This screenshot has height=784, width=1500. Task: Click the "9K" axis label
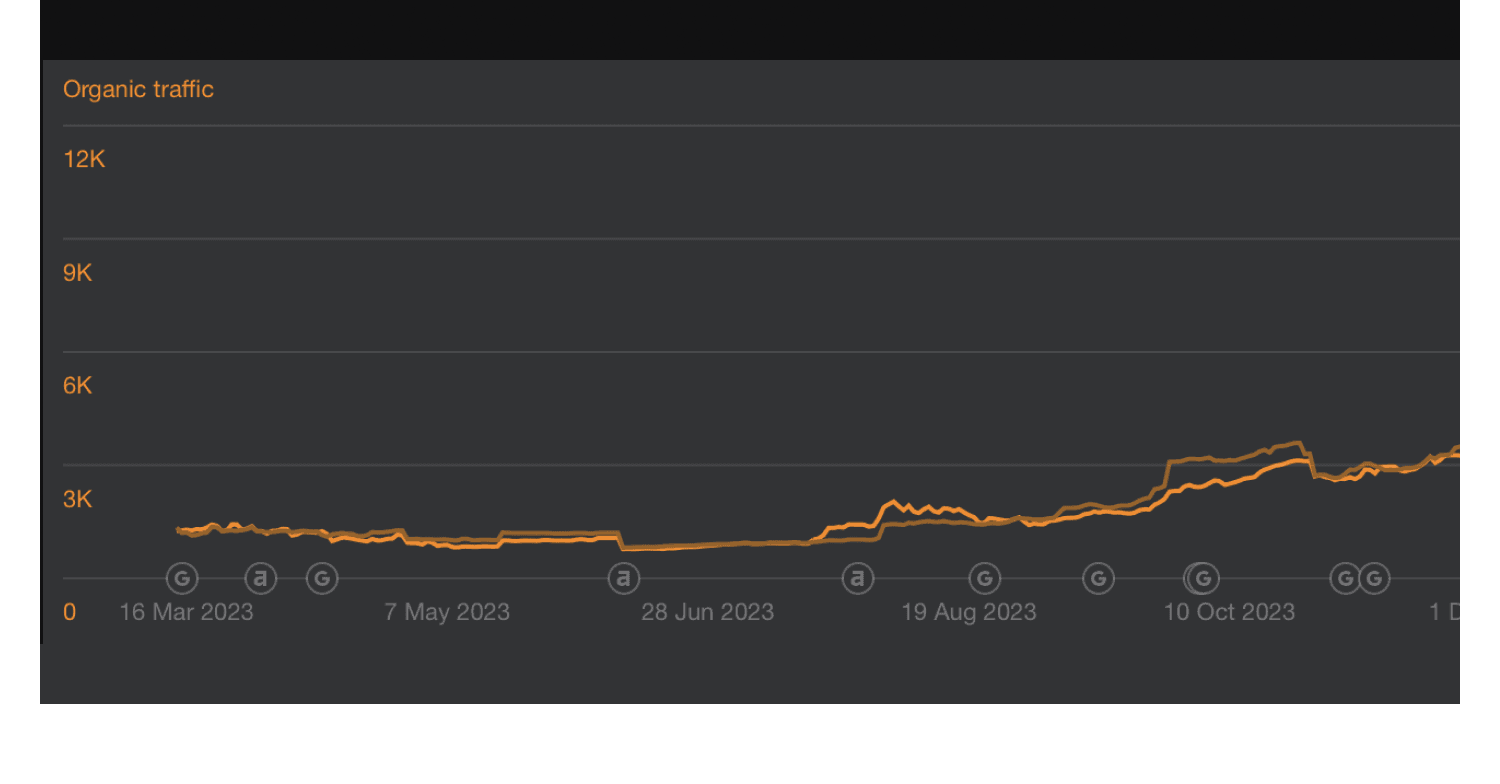pos(78,272)
